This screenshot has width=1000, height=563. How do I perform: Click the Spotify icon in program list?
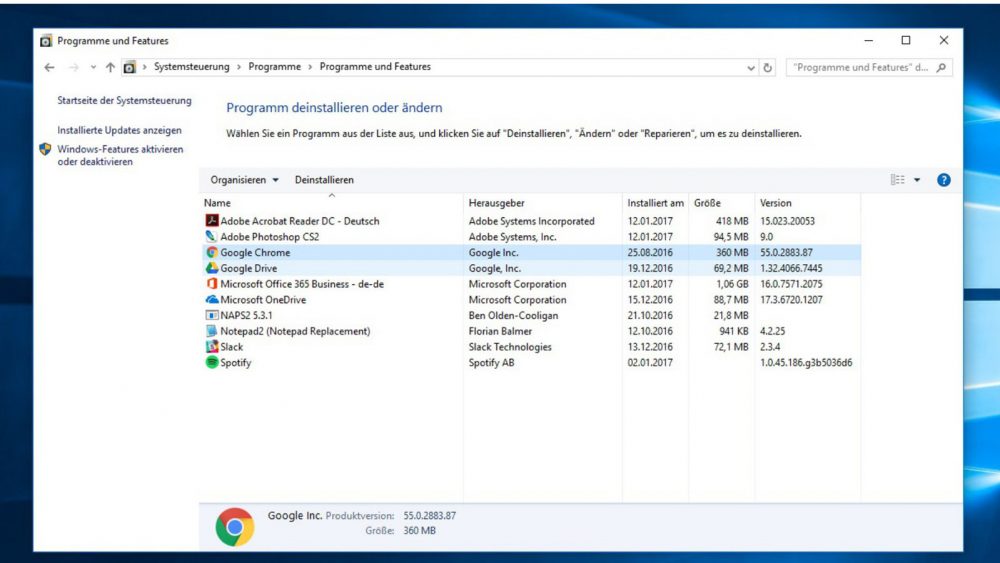211,363
